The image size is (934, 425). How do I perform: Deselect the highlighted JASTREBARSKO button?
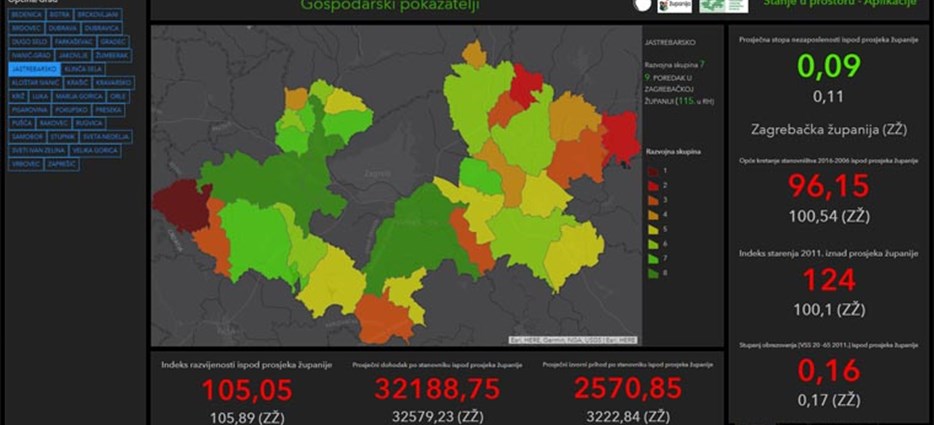(34, 69)
